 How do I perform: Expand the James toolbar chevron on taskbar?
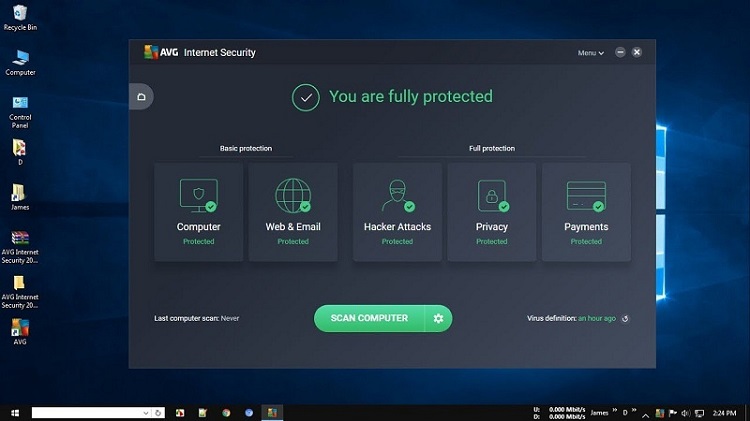[x=614, y=410]
